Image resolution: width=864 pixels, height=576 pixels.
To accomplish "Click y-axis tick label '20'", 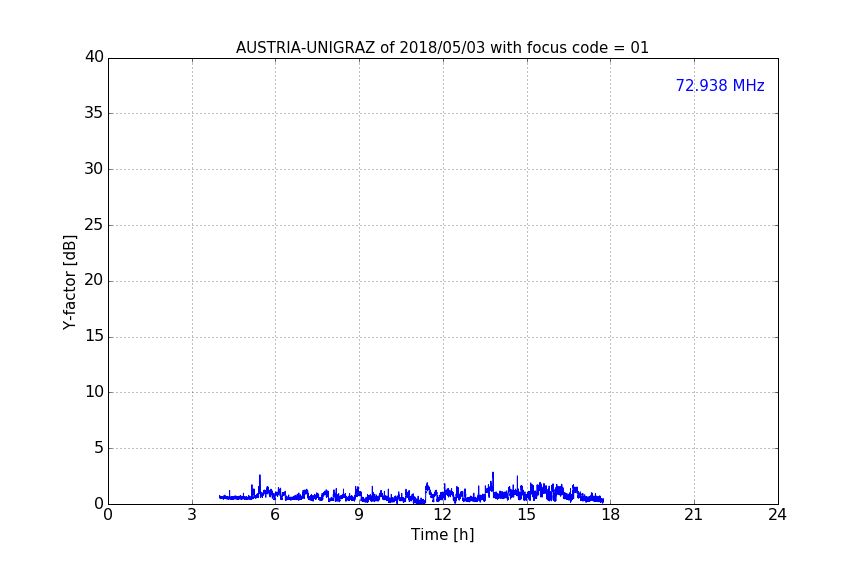I will click(94, 280).
